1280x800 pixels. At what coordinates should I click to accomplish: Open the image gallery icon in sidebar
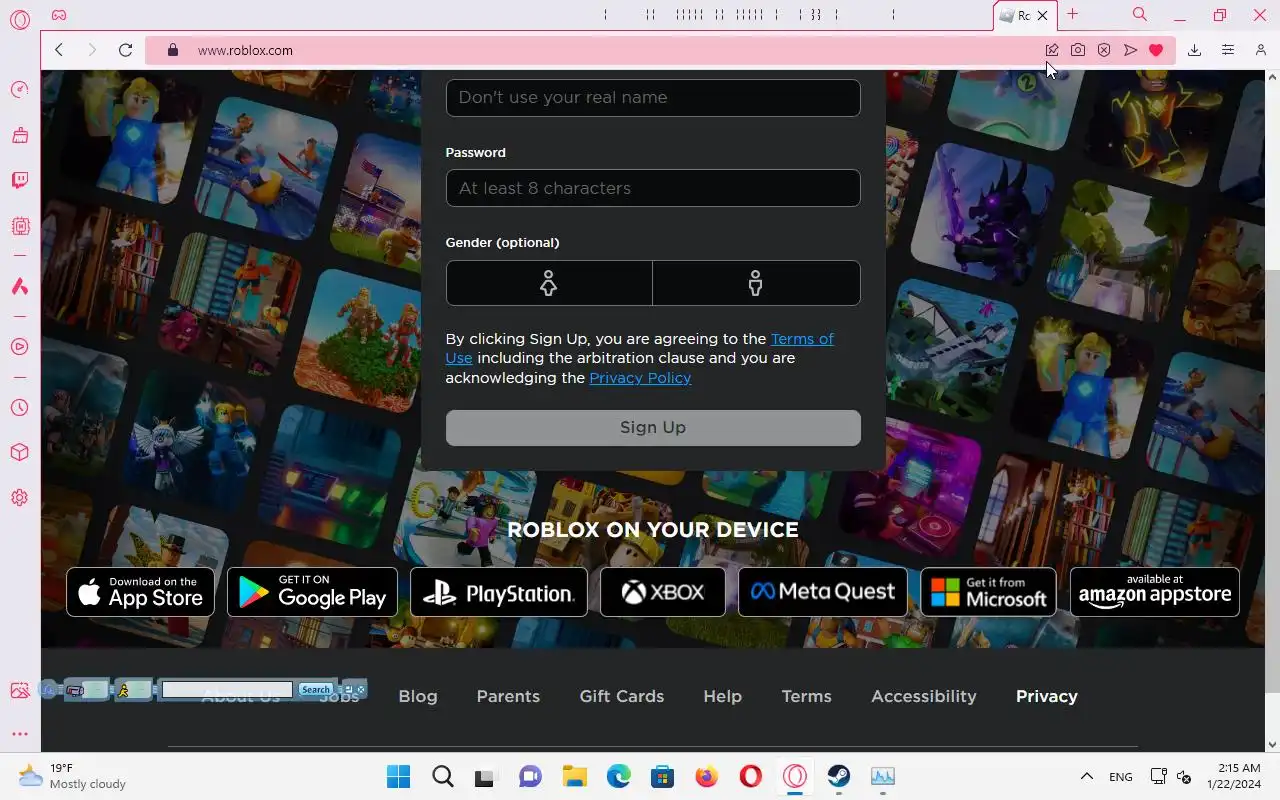[x=19, y=690]
